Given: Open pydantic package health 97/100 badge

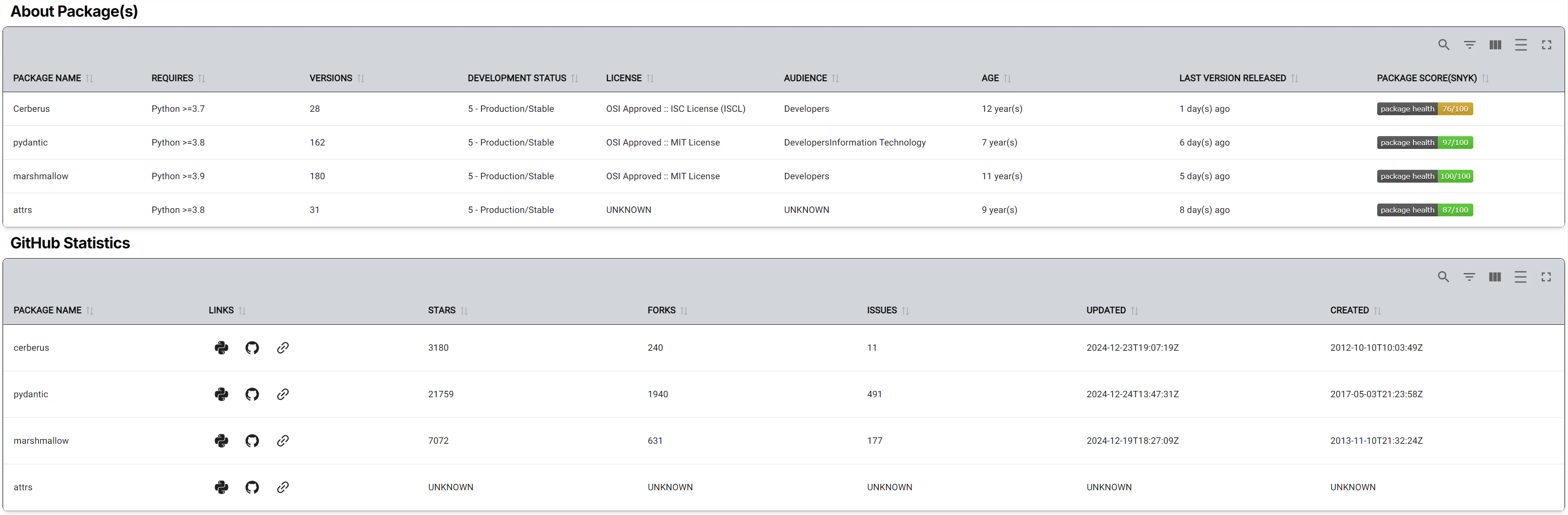Looking at the screenshot, I should 1425,143.
